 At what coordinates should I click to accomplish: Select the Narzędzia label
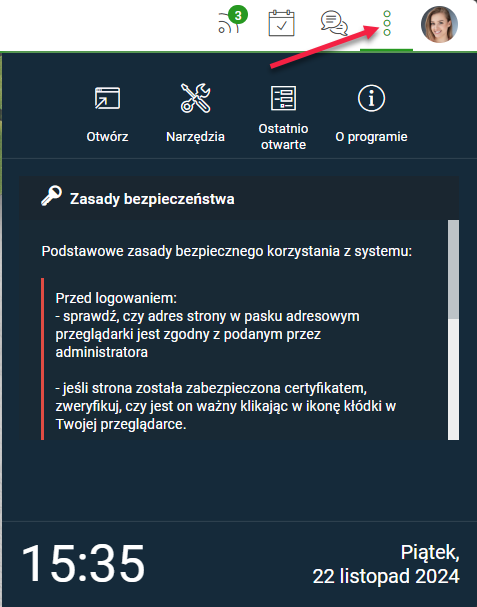click(196, 137)
